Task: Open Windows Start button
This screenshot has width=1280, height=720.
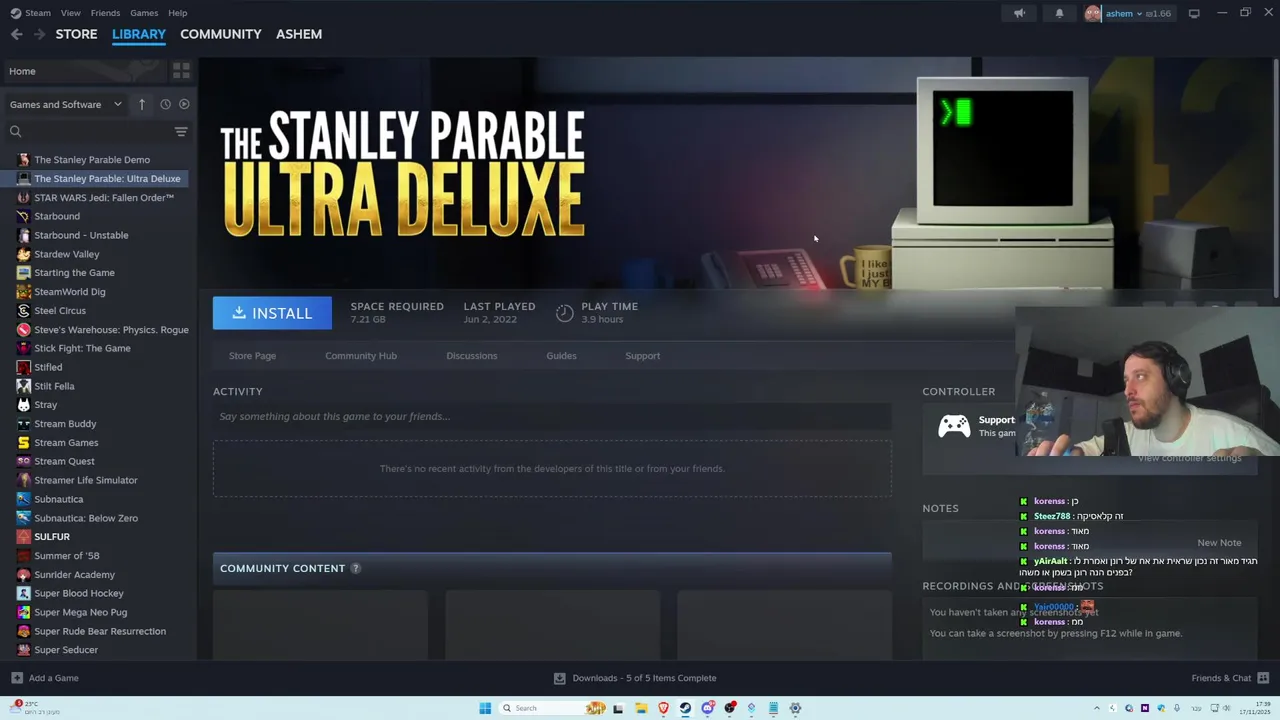Action: (485, 708)
